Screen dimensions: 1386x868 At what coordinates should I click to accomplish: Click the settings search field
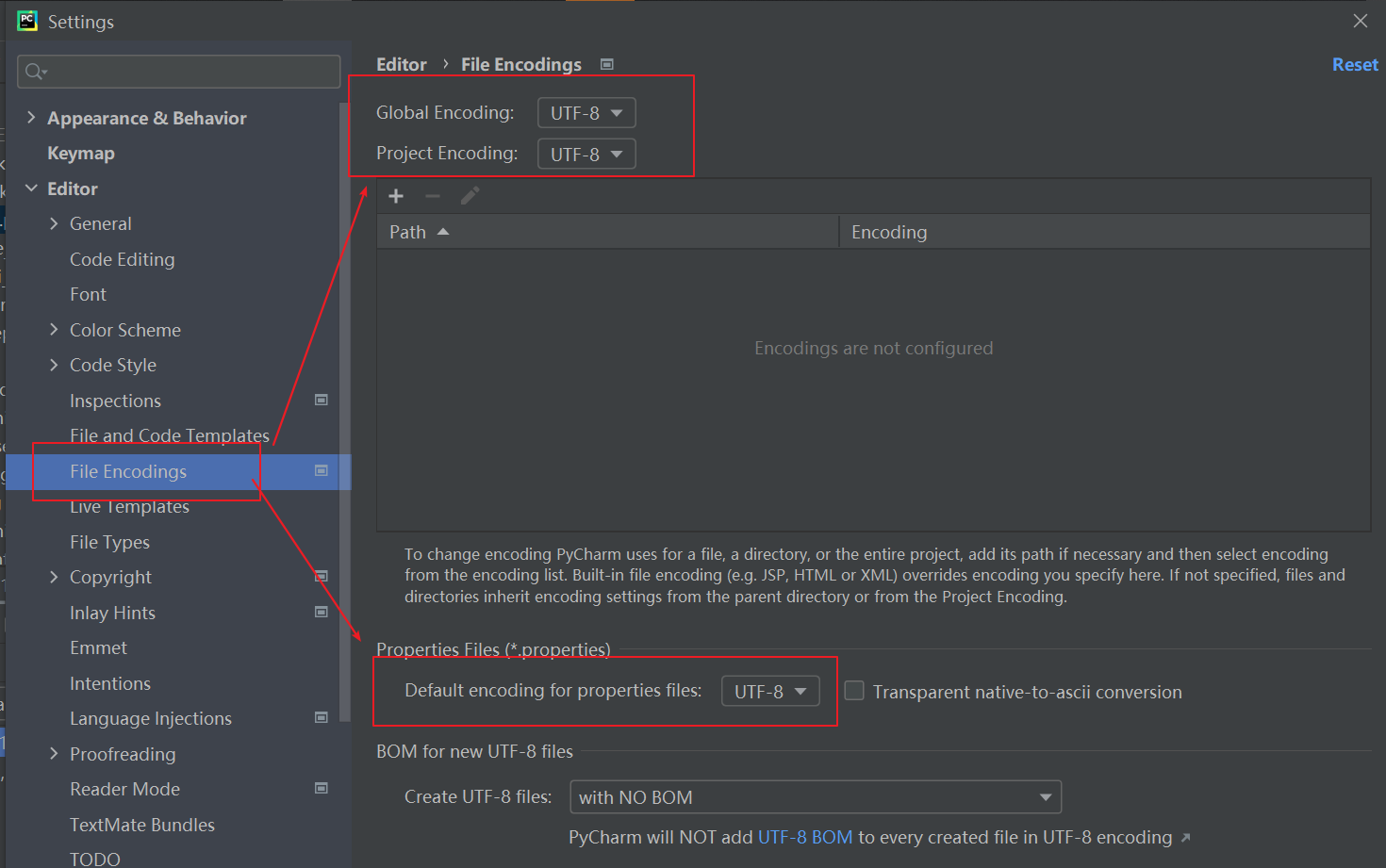tap(179, 72)
